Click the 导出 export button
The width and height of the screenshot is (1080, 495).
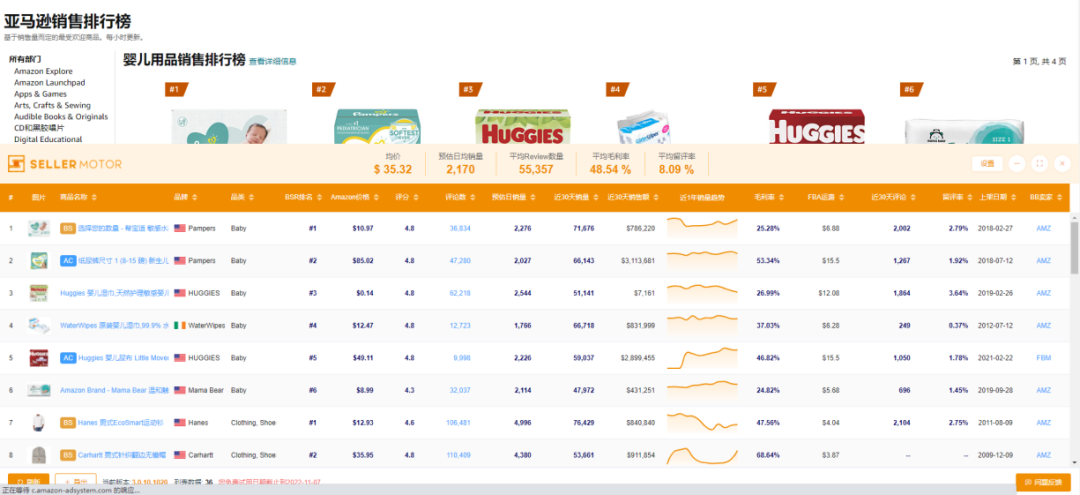76,482
